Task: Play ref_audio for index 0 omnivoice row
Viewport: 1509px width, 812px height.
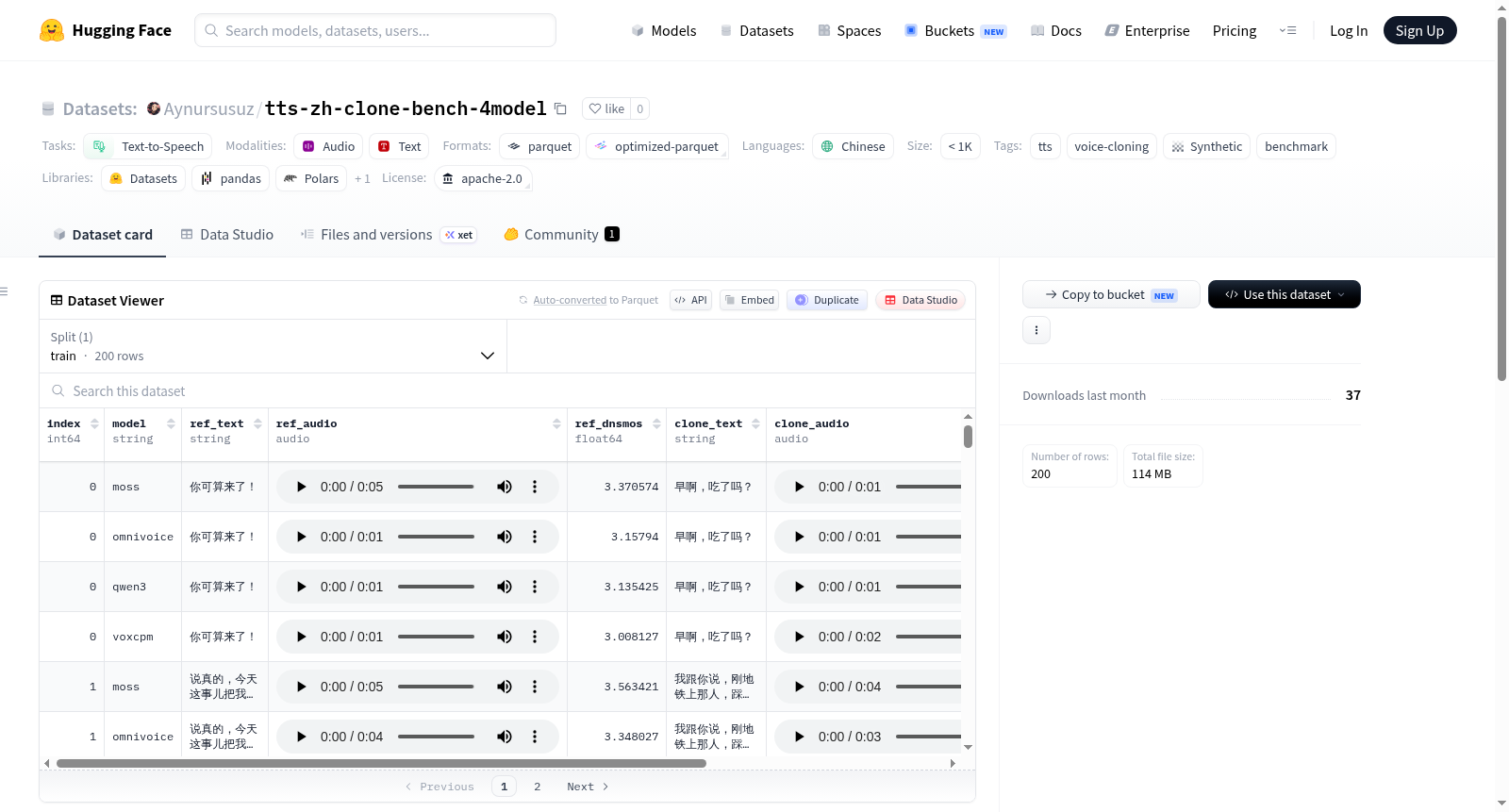Action: (x=302, y=537)
